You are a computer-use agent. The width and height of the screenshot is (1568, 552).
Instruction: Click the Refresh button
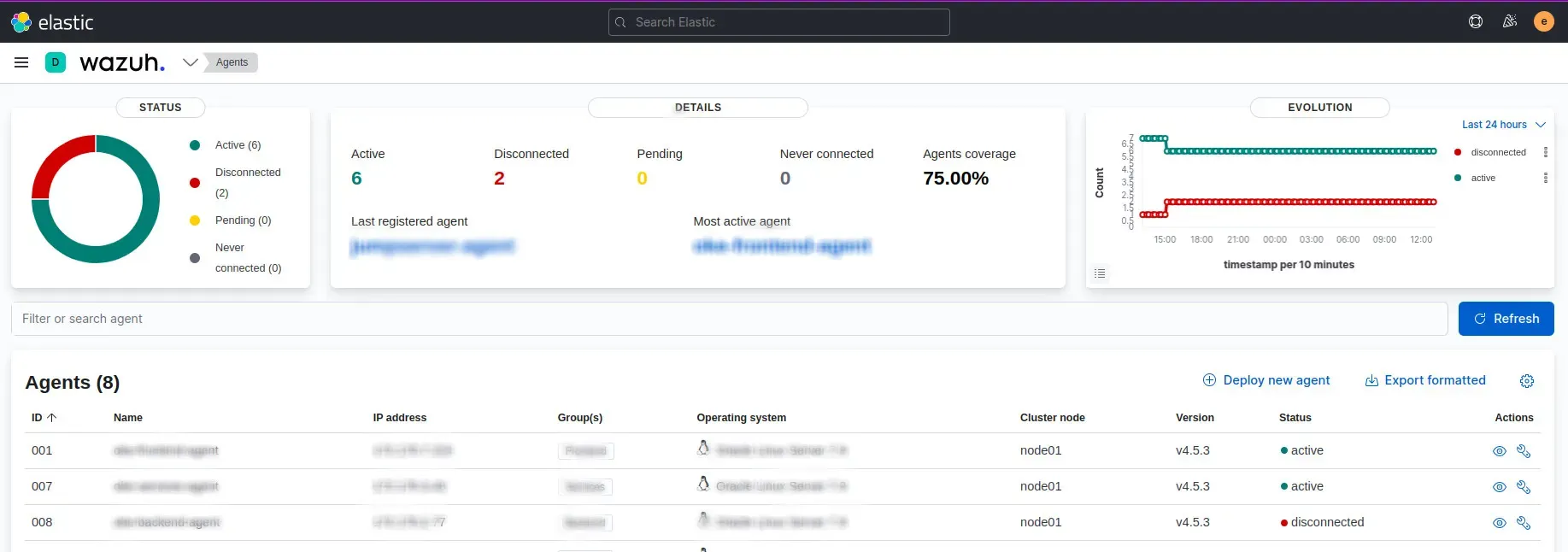click(1506, 319)
